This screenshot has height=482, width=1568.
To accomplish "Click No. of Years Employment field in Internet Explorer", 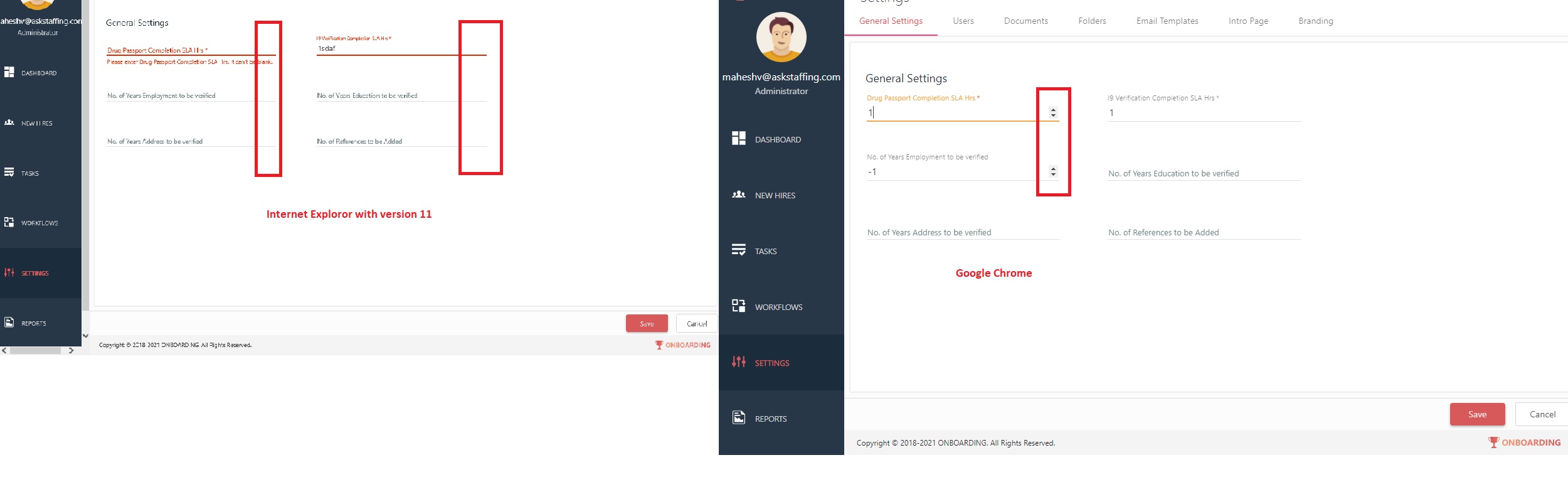I will [191, 95].
